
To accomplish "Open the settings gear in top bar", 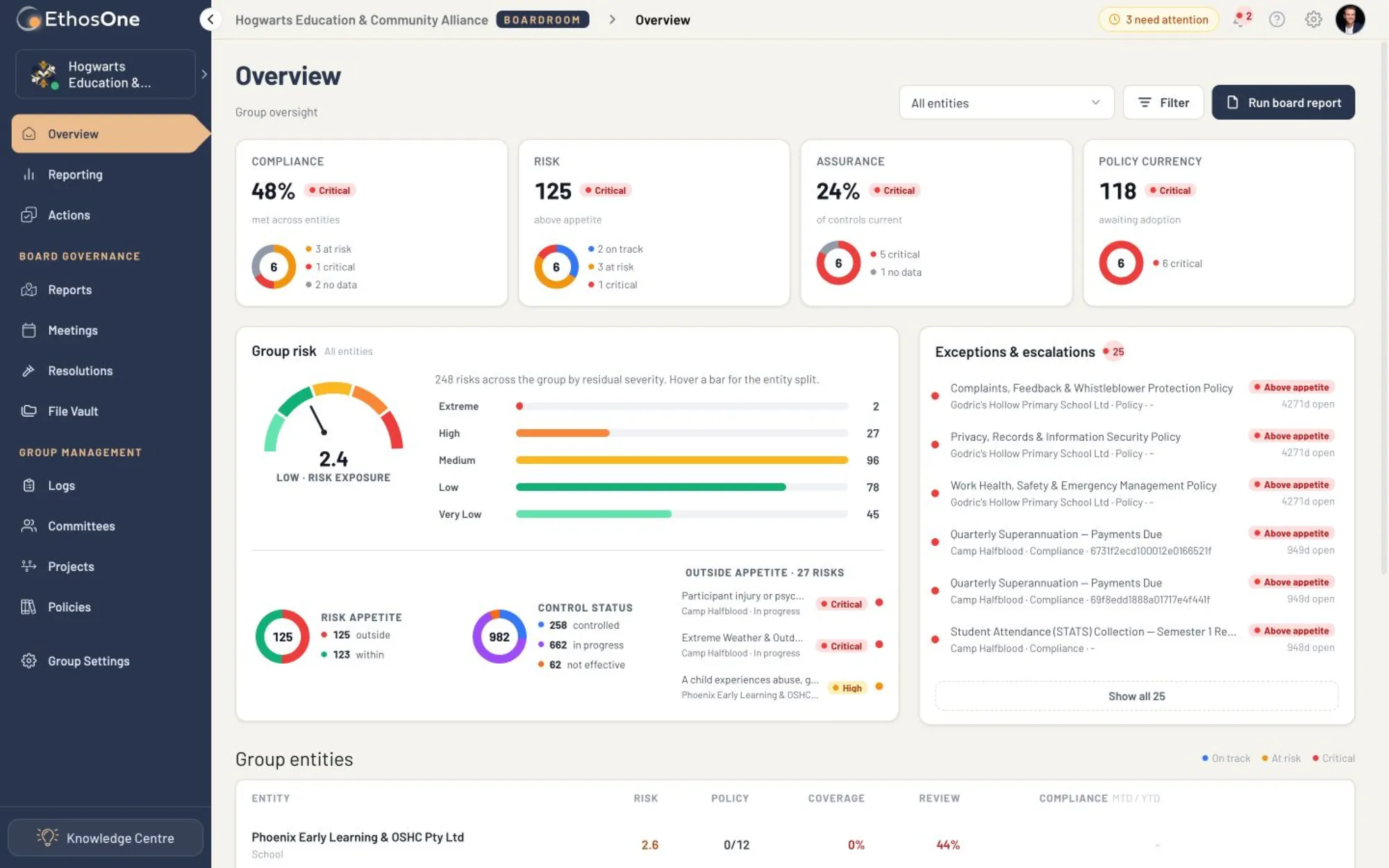I will point(1313,19).
